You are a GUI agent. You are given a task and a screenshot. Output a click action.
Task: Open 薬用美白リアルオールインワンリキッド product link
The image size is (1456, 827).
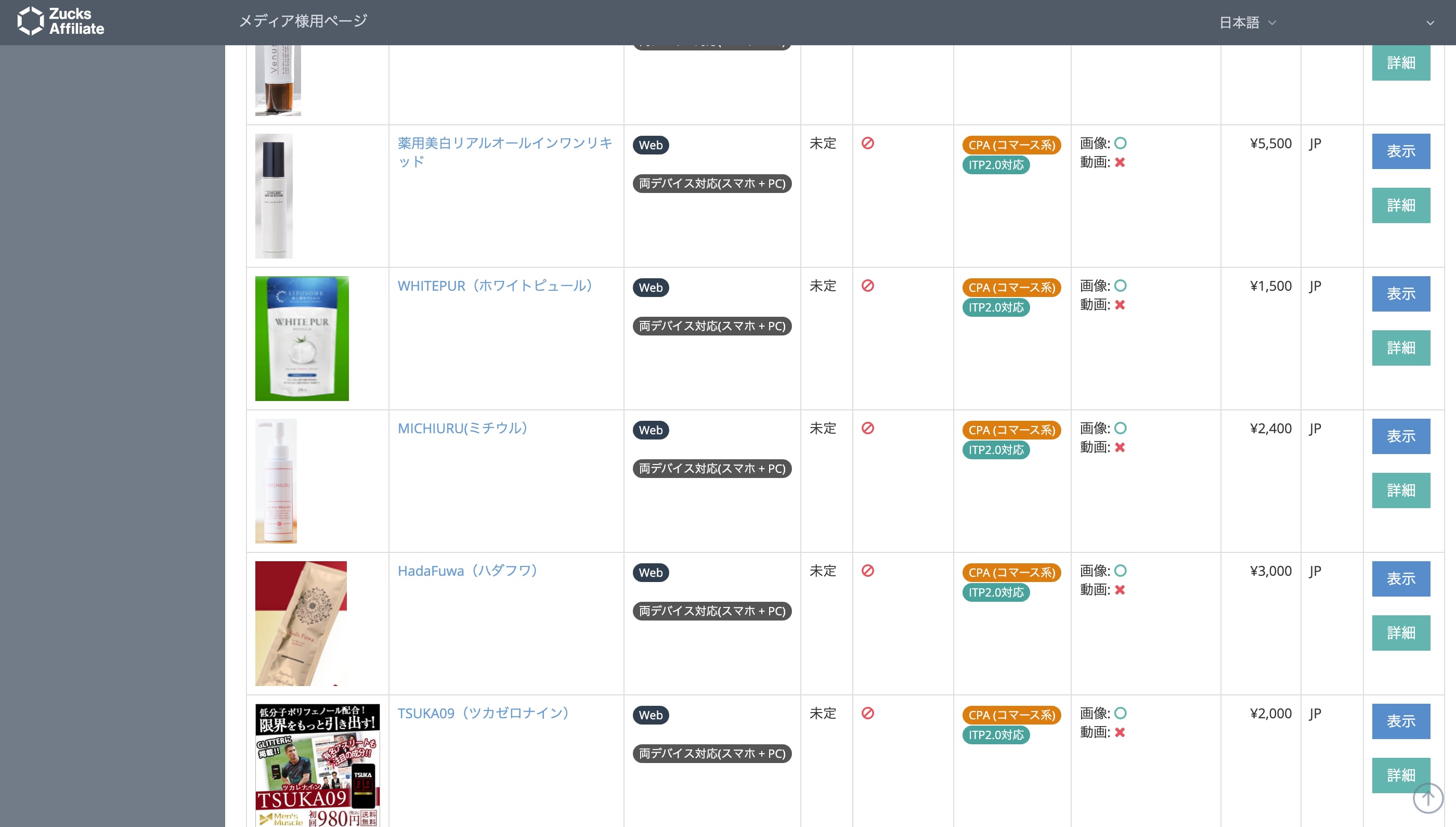[505, 152]
